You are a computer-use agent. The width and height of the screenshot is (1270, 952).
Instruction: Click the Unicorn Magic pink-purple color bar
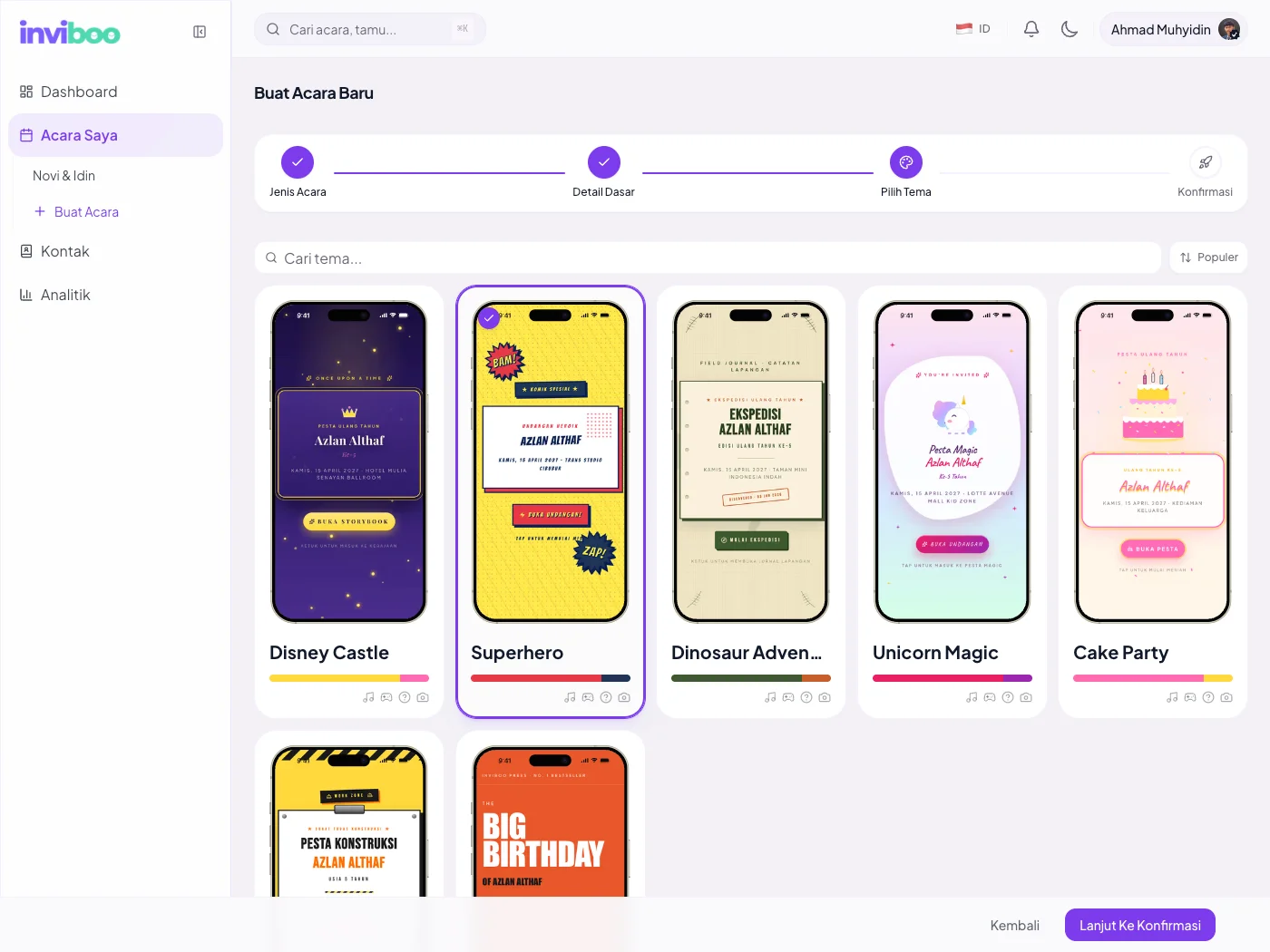952,678
